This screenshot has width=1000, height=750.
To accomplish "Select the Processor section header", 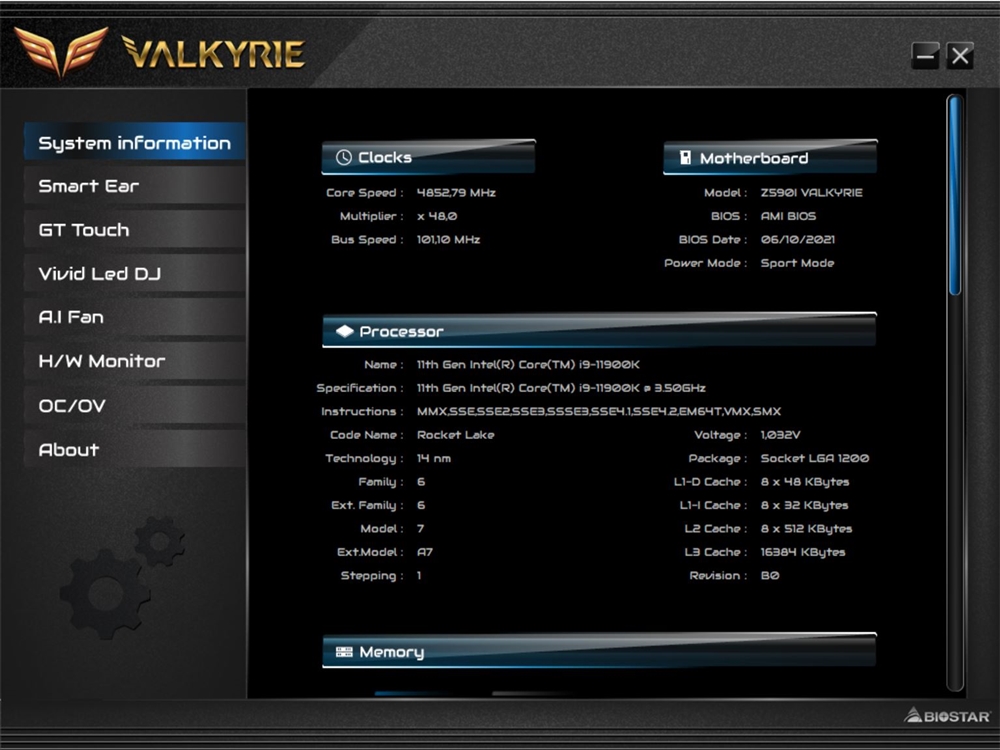I will [x=599, y=330].
